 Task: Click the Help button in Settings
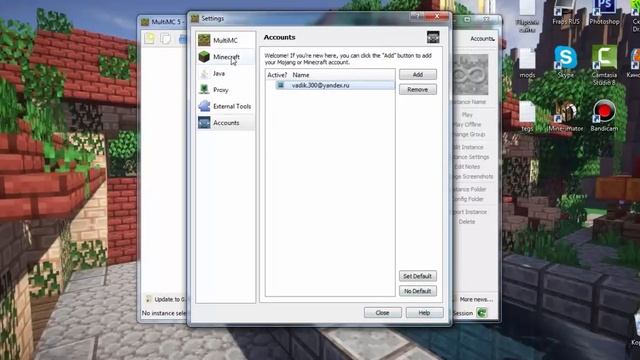[424, 313]
